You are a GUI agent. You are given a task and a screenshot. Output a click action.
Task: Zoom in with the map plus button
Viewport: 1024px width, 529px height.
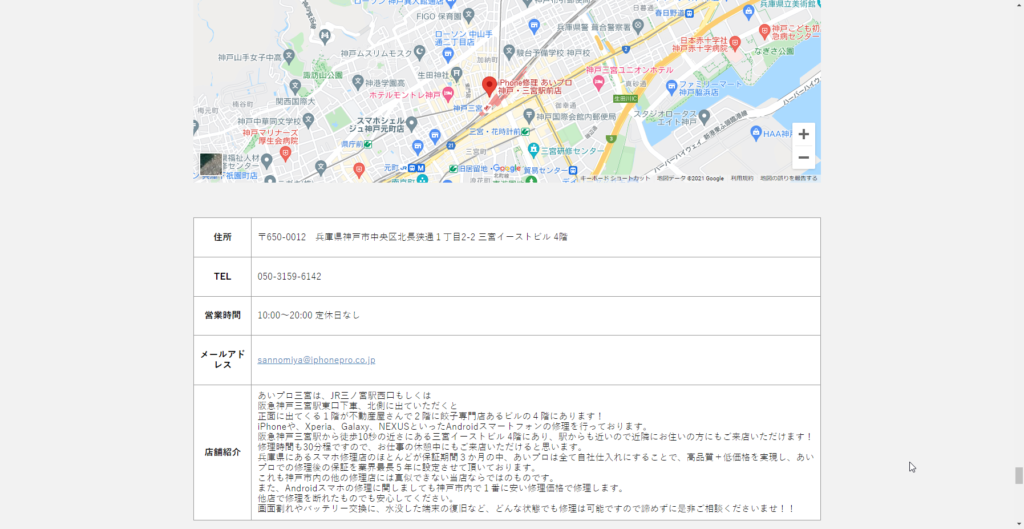point(803,135)
